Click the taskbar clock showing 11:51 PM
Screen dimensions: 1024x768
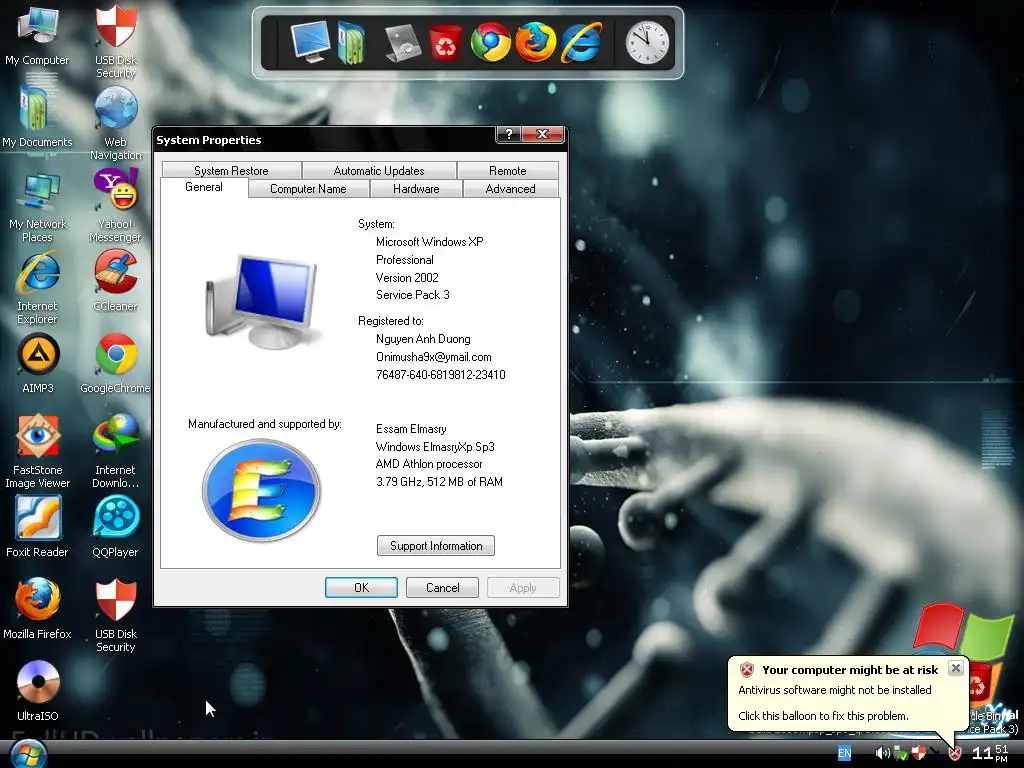[990, 753]
